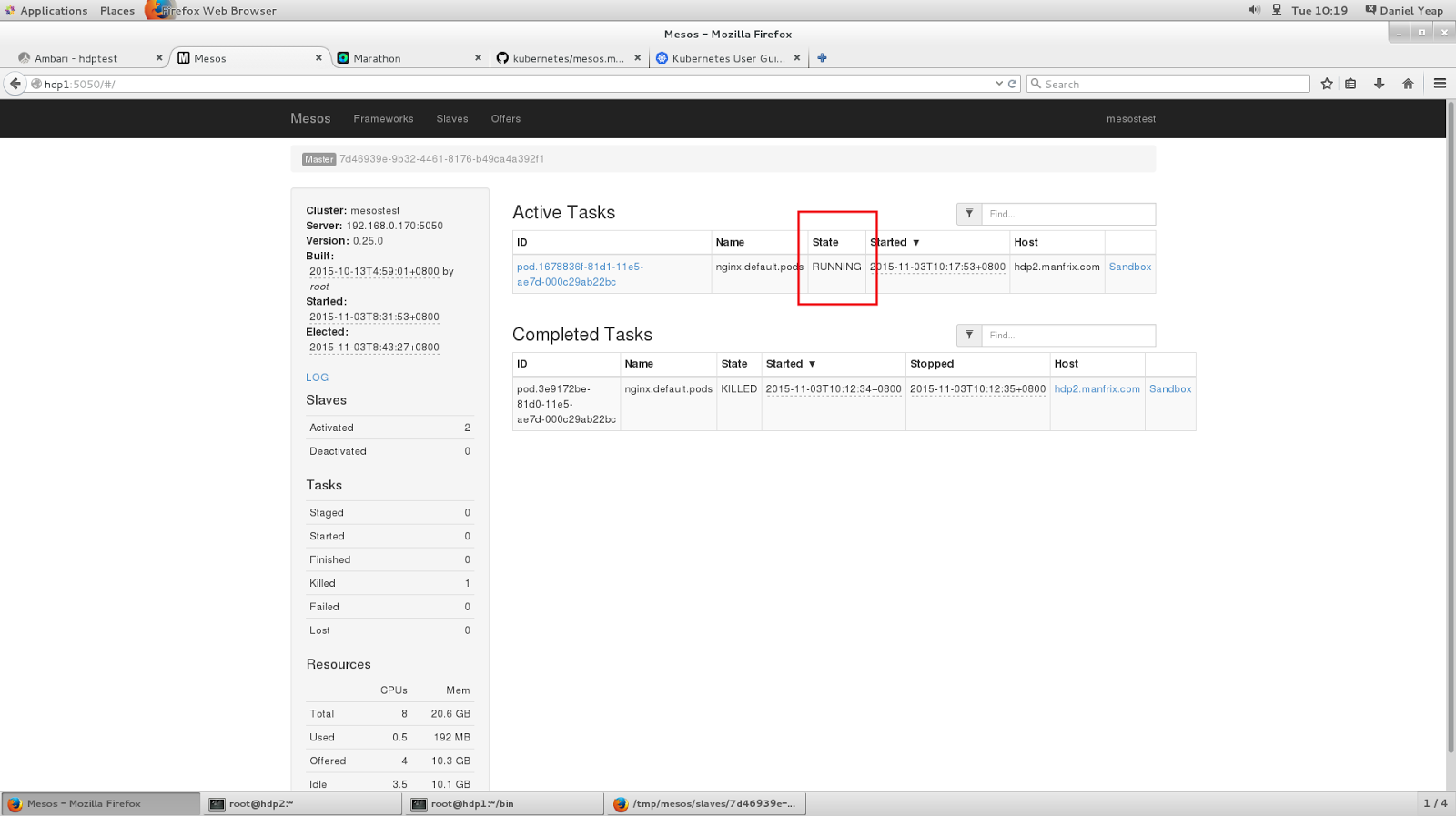Open hdp2.manfrix.com host link in Completed Tasks
This screenshot has width=1456, height=816.
coord(1097,389)
